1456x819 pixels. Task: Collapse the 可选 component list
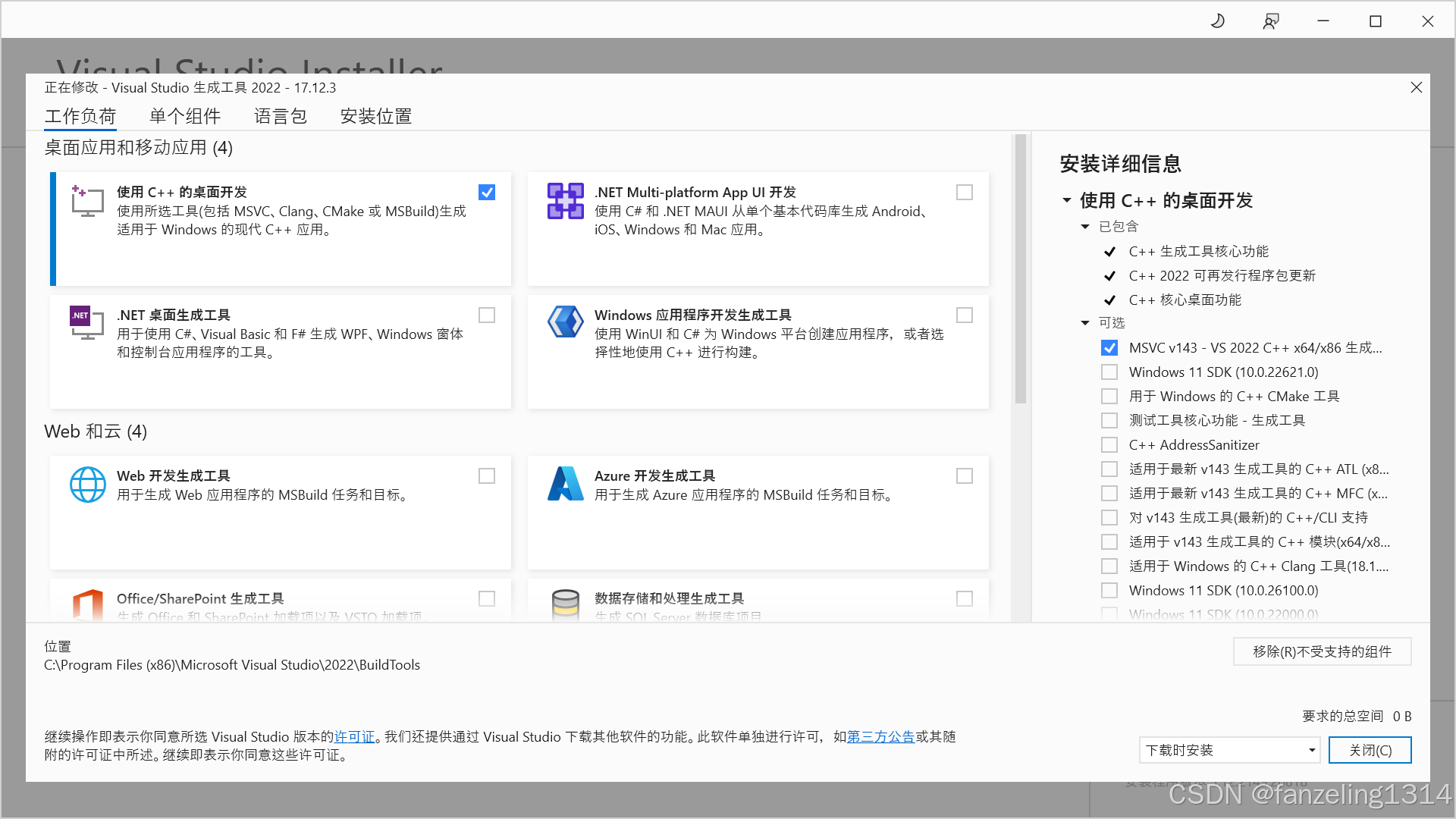pyautogui.click(x=1084, y=322)
